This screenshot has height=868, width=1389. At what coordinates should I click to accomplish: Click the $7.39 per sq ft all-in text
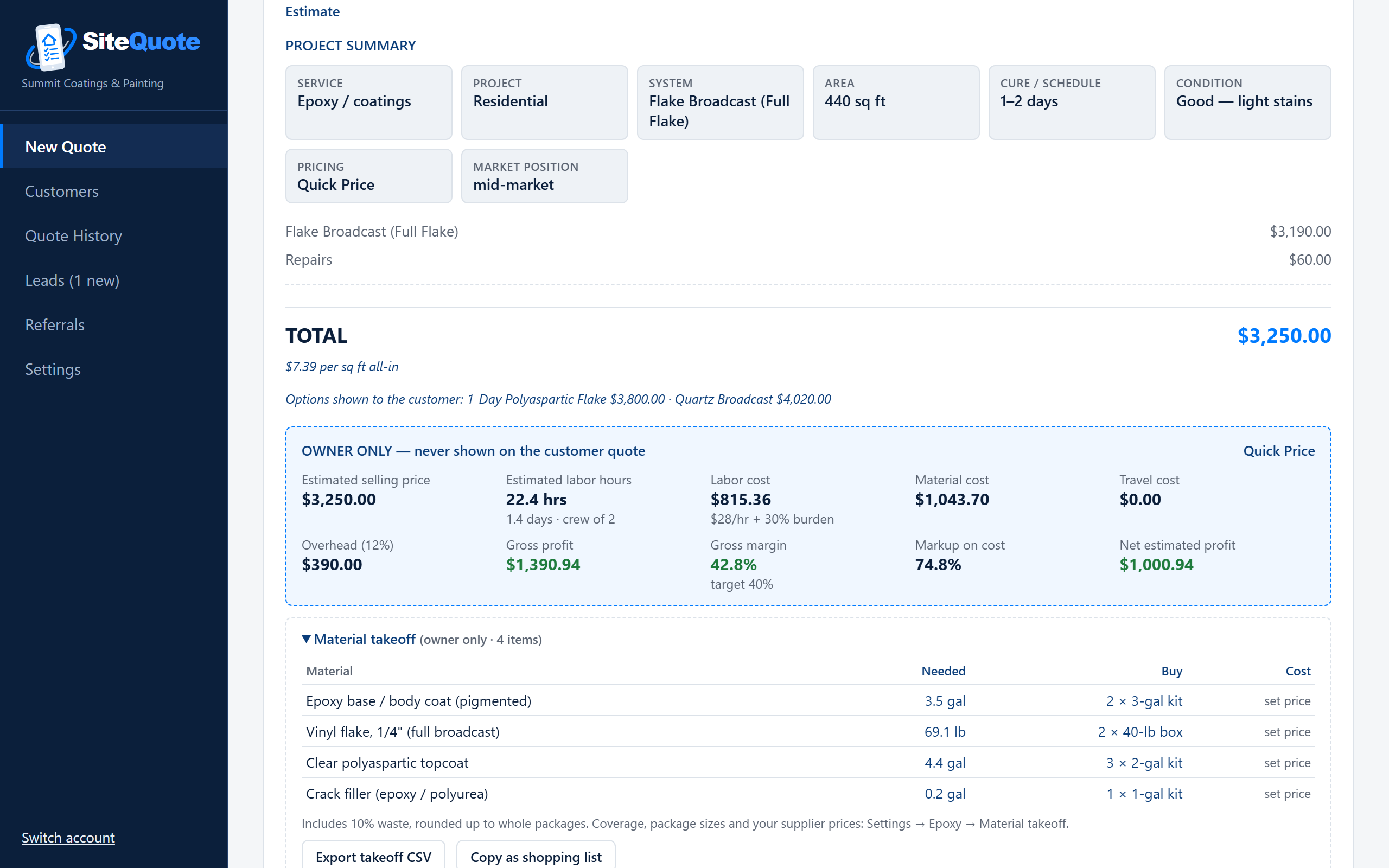click(342, 366)
